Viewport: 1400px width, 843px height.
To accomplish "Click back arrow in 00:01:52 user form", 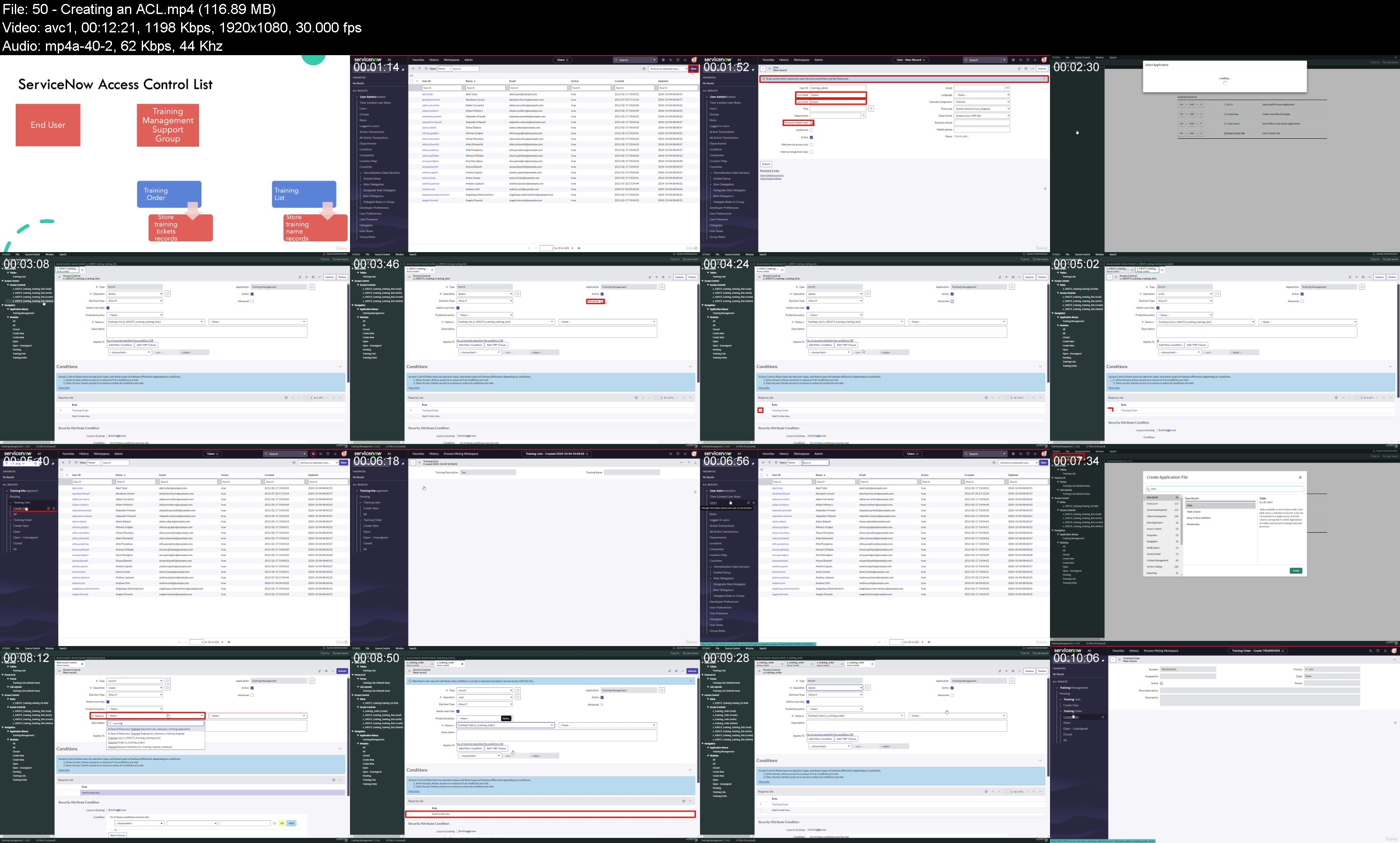I will (x=763, y=69).
